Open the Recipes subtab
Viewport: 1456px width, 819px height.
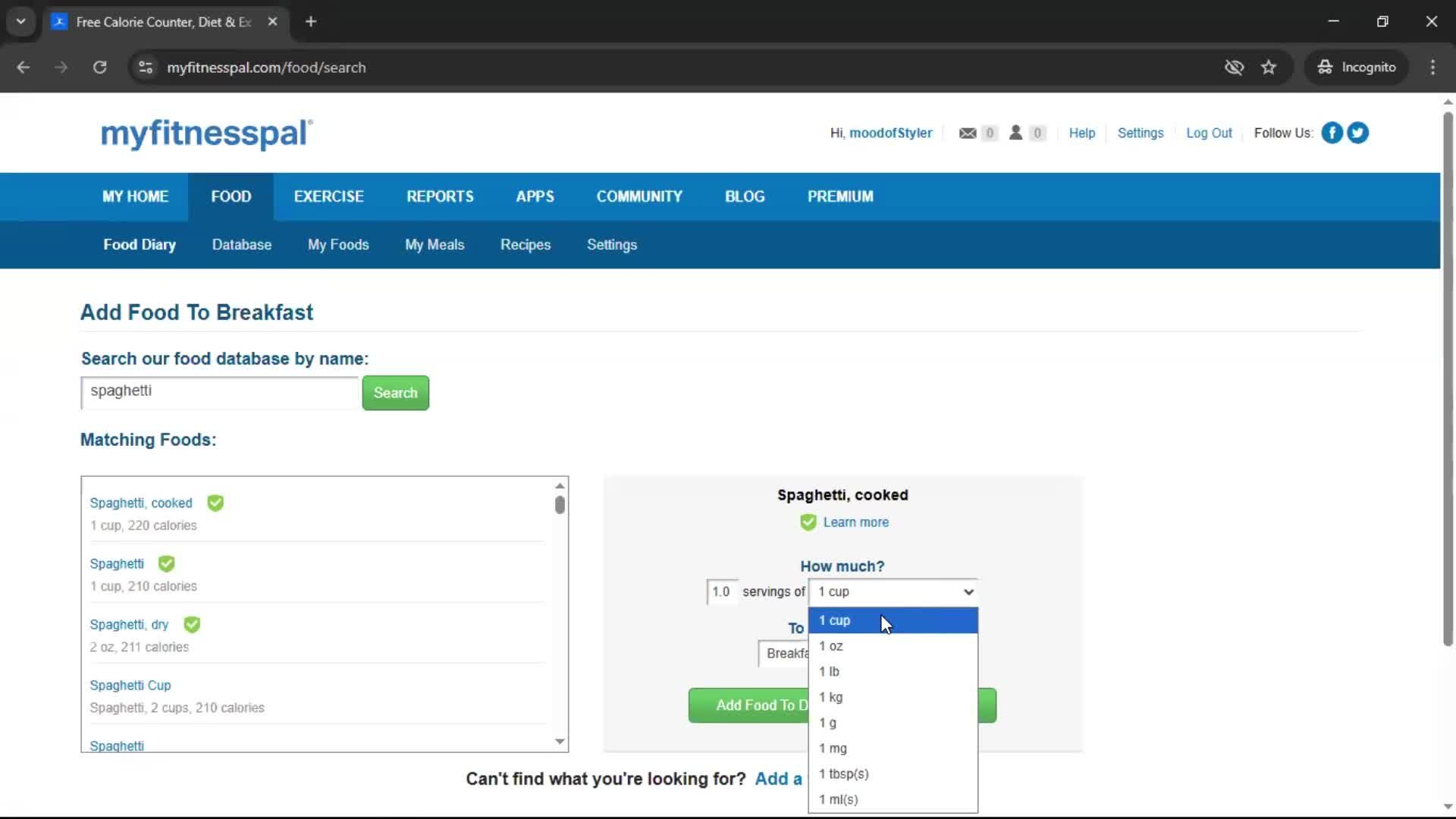tap(526, 245)
